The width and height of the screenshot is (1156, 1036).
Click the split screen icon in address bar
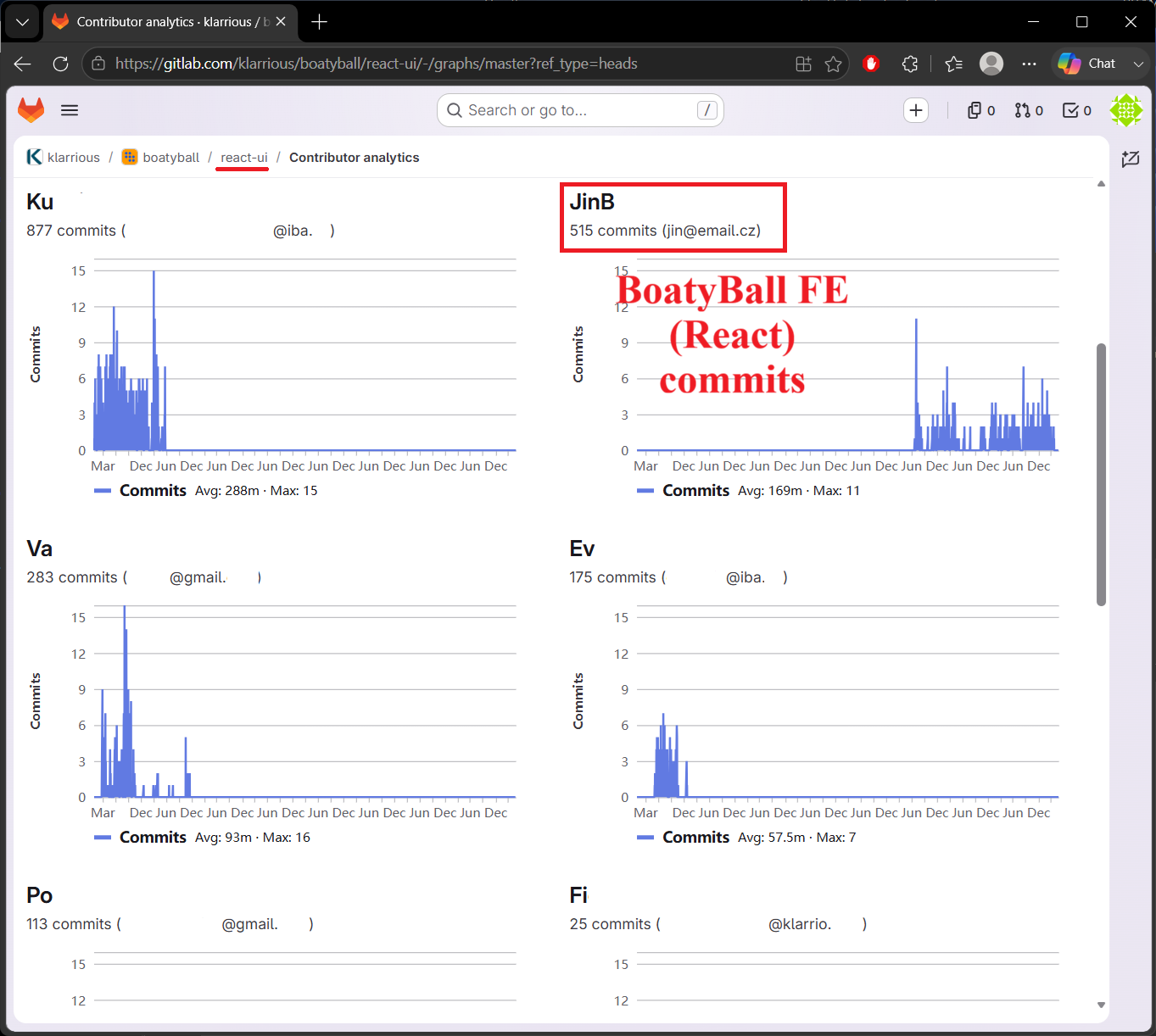803,64
